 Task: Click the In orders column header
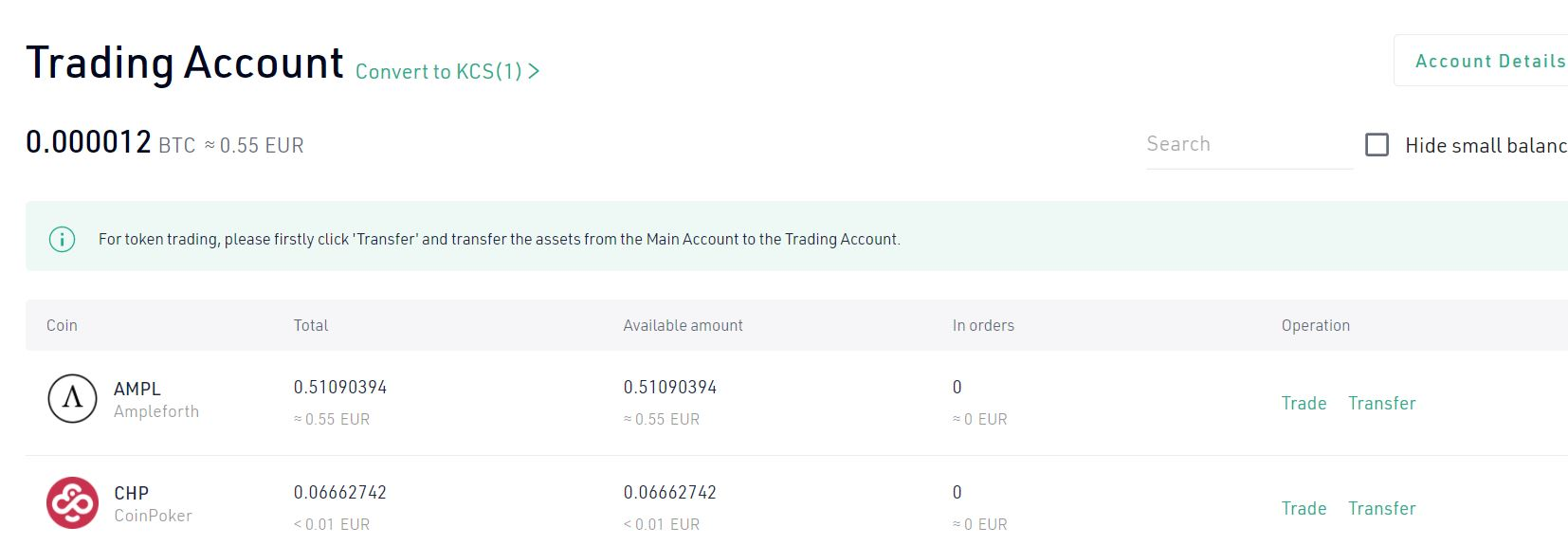coord(983,325)
